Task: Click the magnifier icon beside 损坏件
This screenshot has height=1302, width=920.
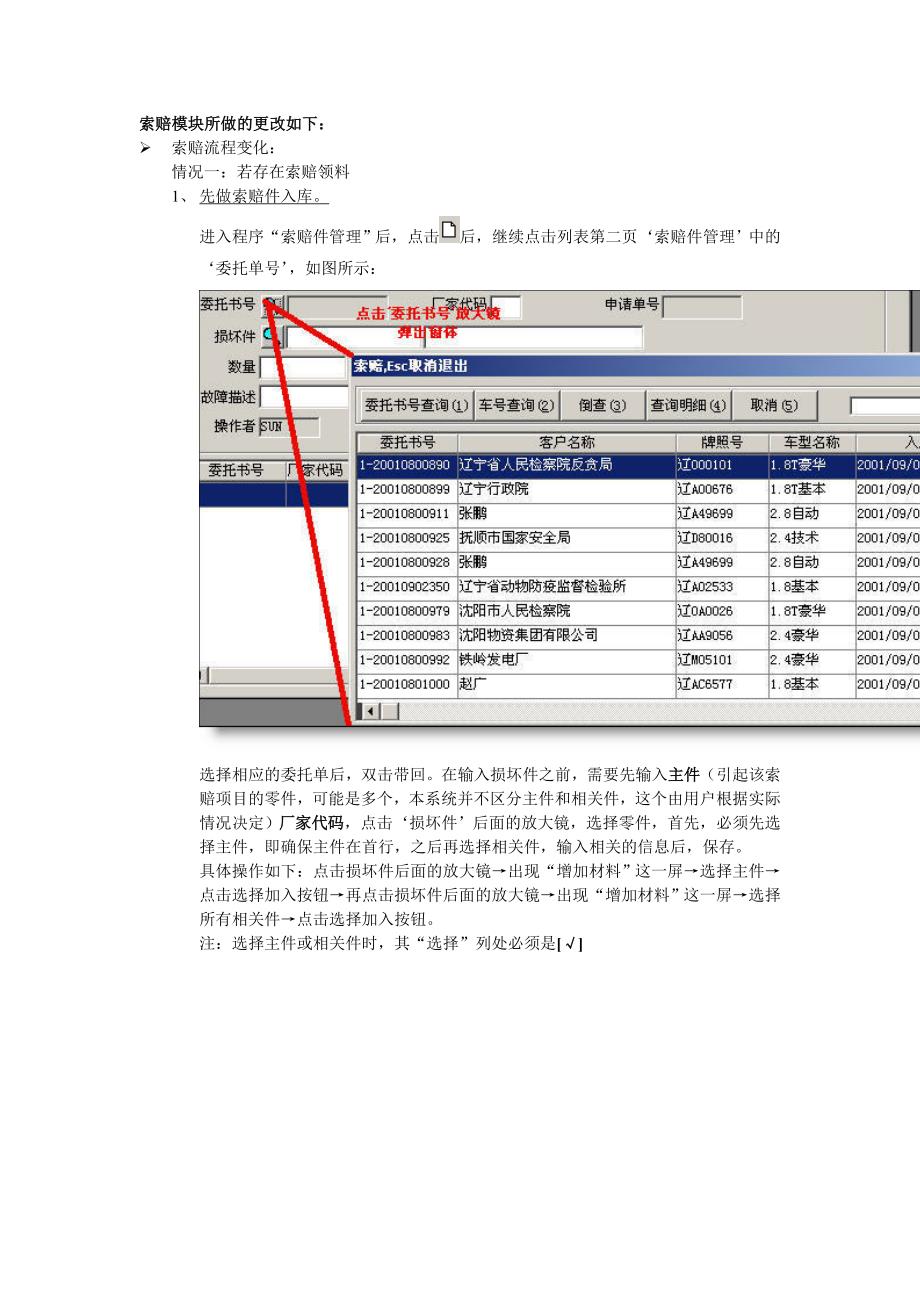Action: click(x=271, y=336)
